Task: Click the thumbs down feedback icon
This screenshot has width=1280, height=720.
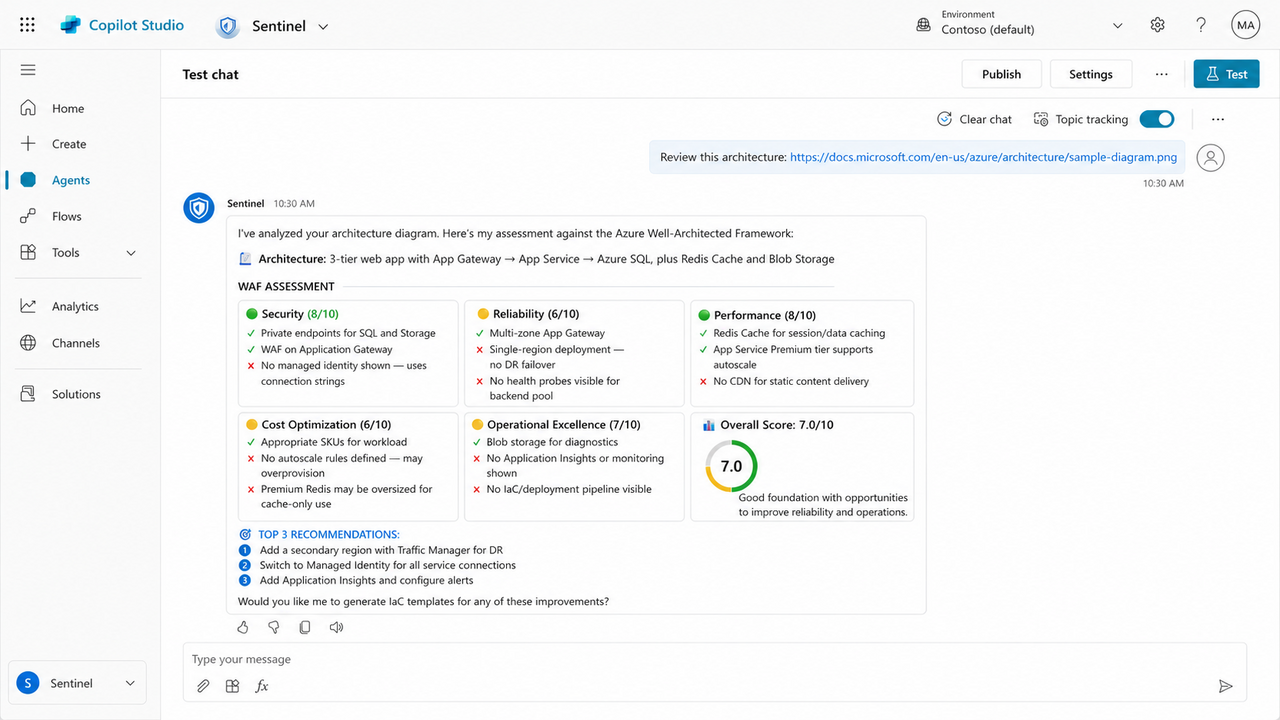Action: pos(274,628)
